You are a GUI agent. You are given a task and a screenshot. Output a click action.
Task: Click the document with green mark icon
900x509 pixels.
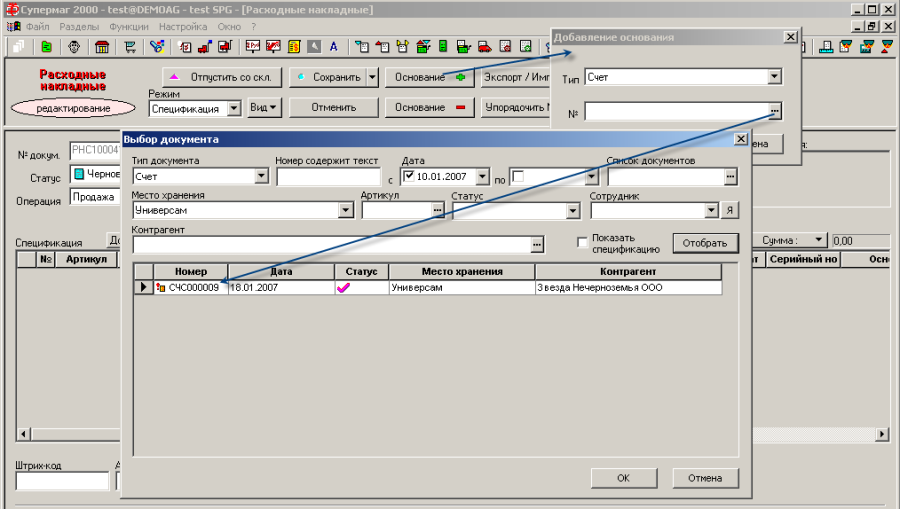click(525, 46)
